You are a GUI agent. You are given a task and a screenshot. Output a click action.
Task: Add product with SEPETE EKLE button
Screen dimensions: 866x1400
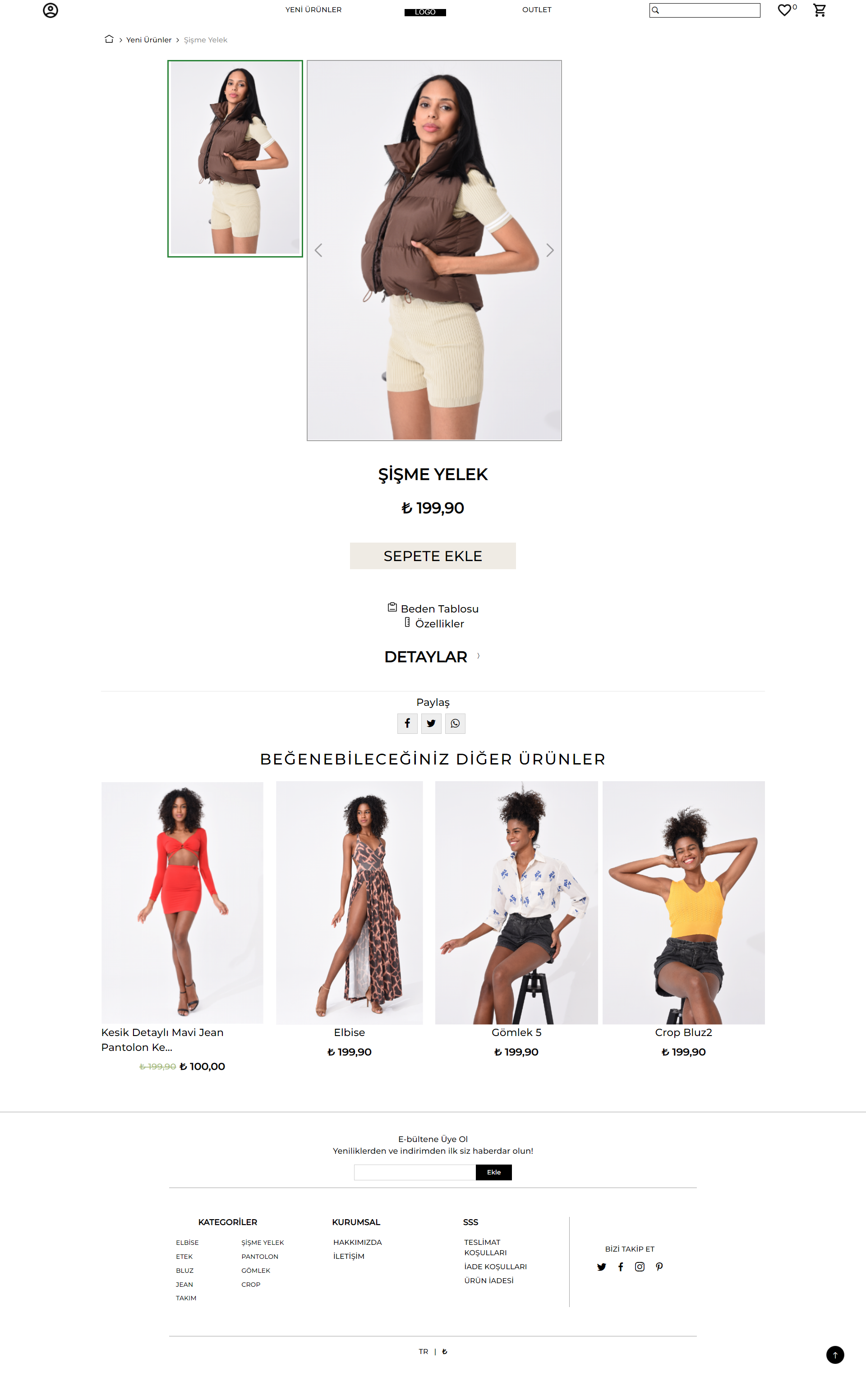pos(433,556)
